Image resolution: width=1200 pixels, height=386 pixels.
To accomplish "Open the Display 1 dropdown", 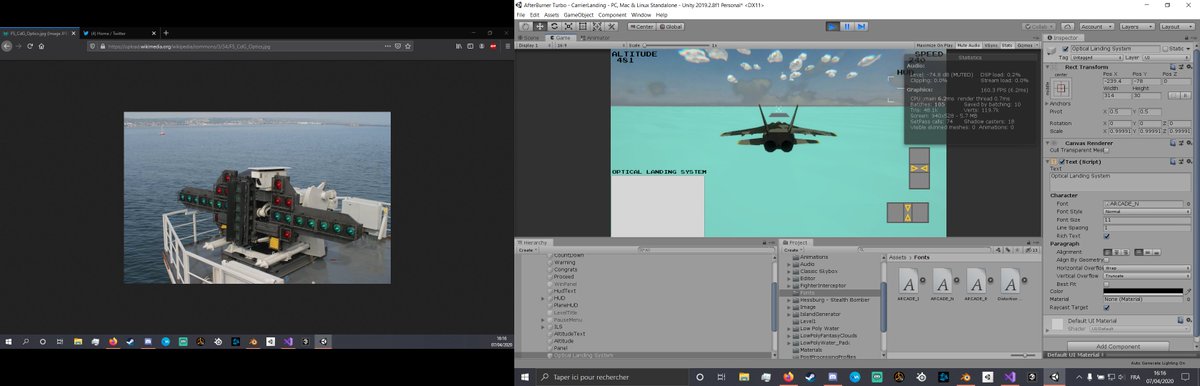I will (534, 46).
